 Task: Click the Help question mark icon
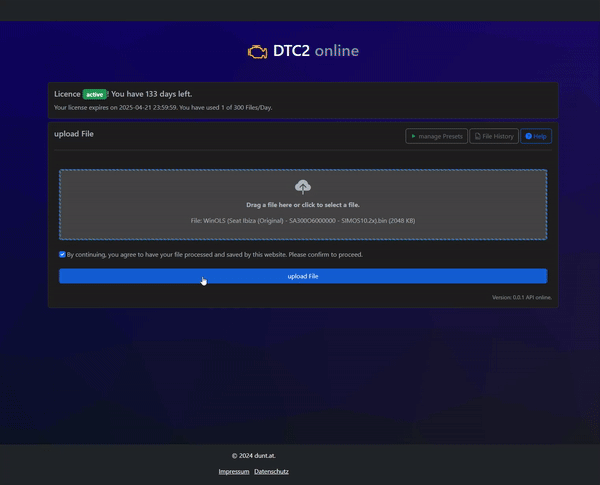529,136
